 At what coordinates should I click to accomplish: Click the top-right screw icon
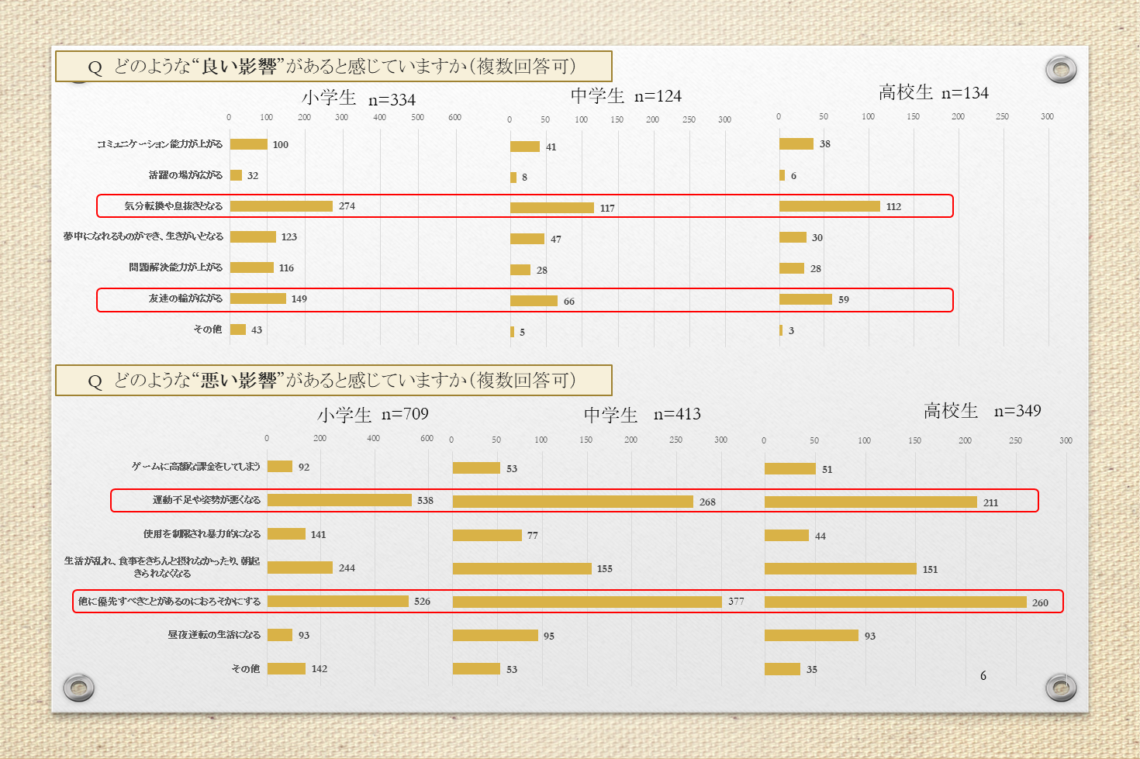pos(1060,70)
